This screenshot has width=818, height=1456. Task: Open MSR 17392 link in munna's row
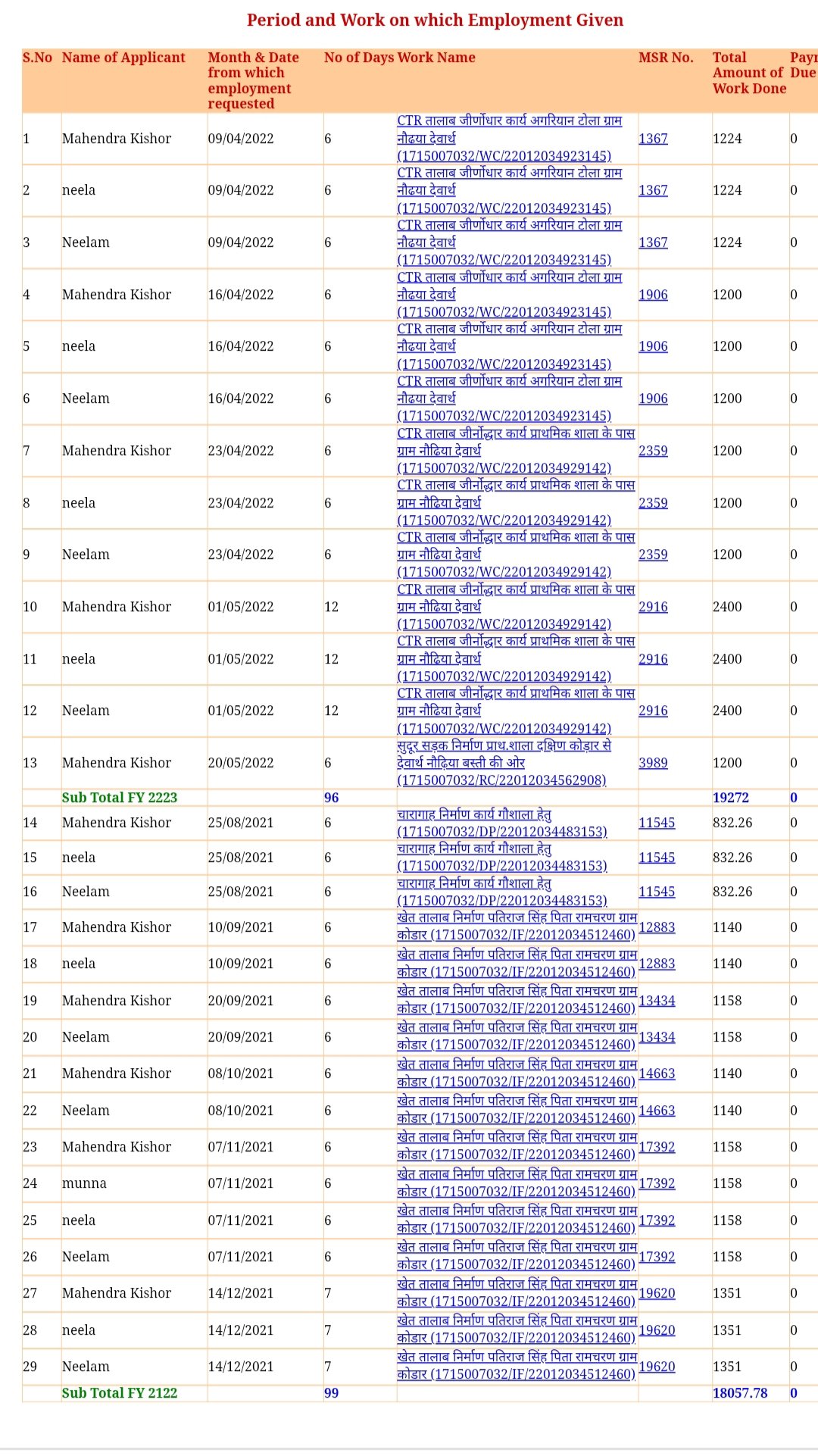click(x=656, y=1184)
